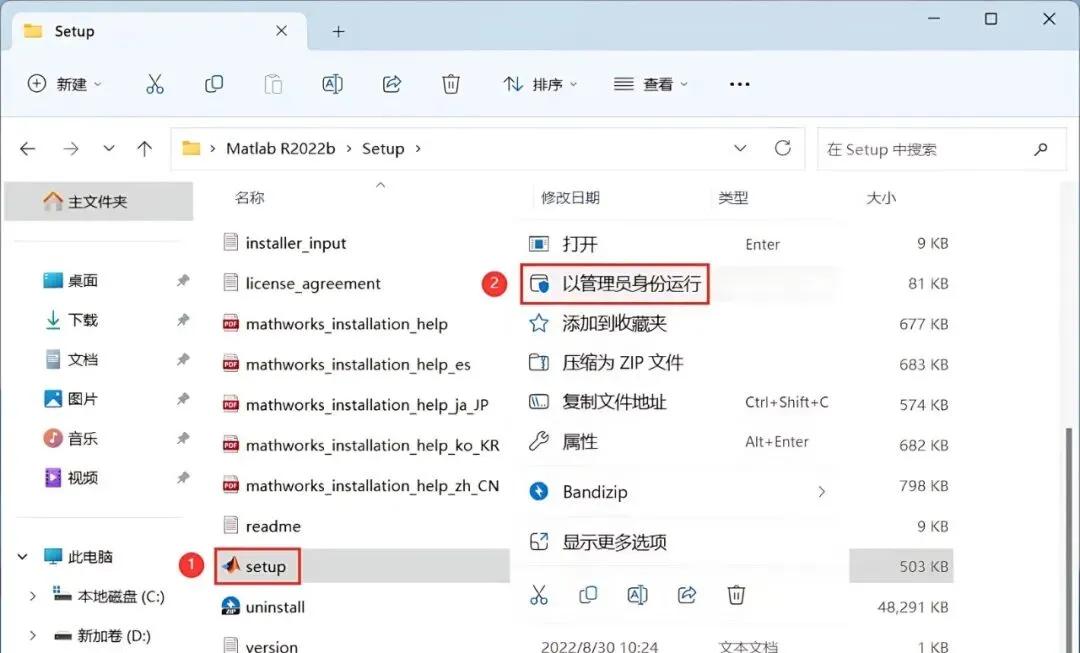The image size is (1080, 653).
Task: Open 属性 from the context menu
Action: (679, 442)
